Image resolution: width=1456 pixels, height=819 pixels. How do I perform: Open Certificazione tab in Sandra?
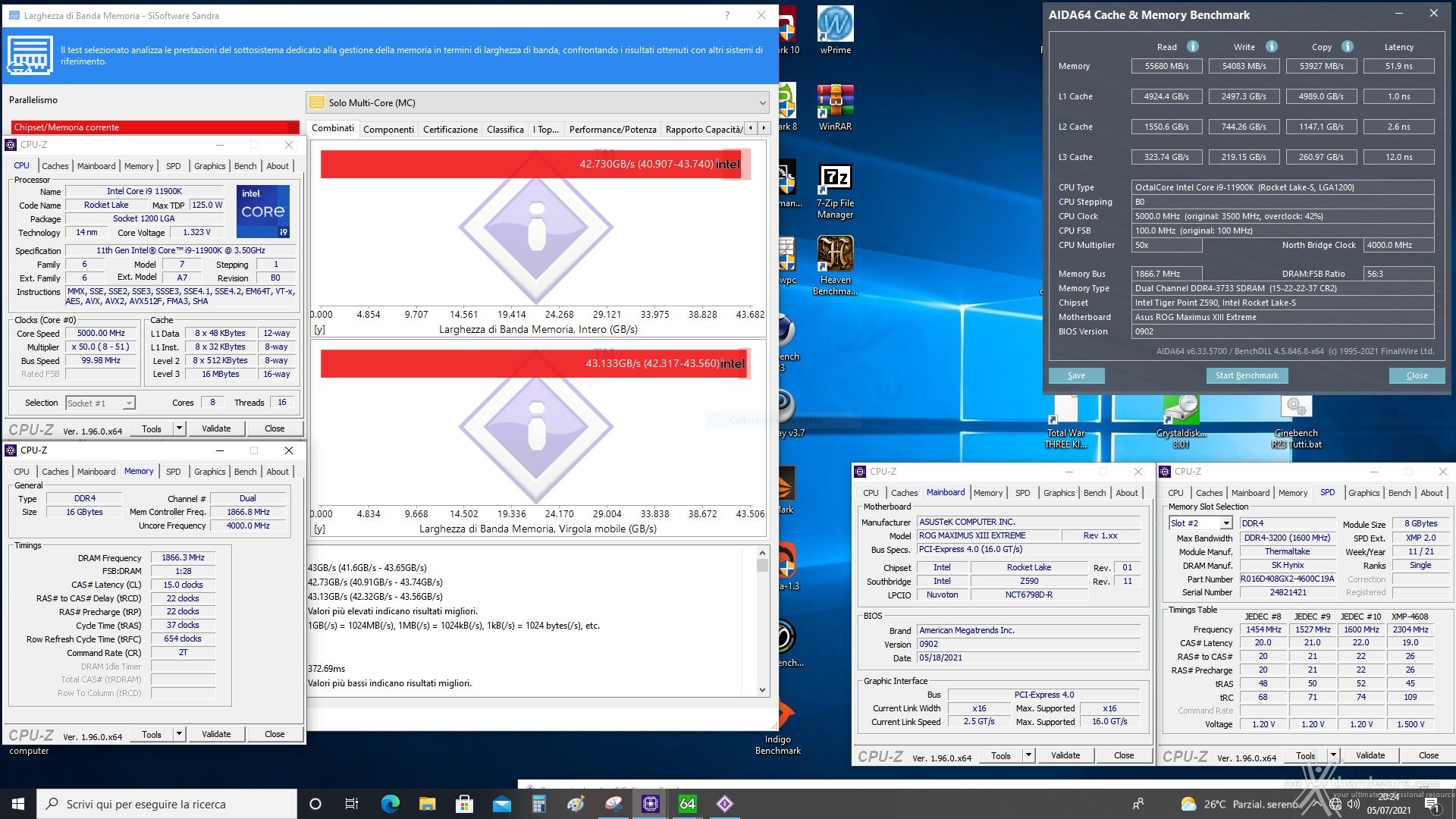pyautogui.click(x=450, y=129)
